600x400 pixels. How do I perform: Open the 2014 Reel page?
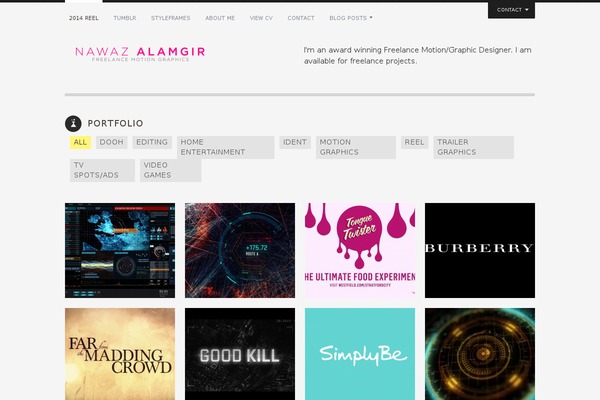pyautogui.click(x=84, y=18)
